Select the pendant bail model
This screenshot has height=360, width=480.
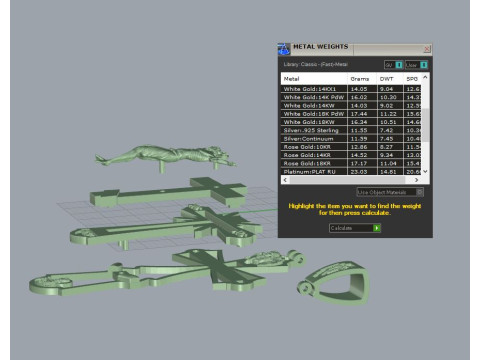pos(334,283)
